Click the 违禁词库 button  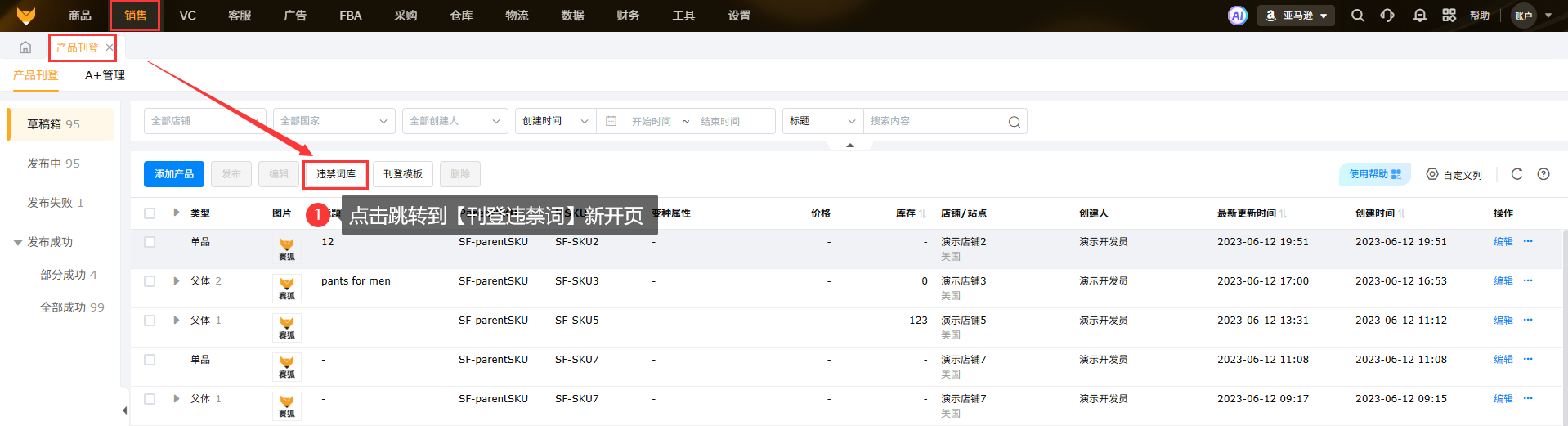point(336,174)
